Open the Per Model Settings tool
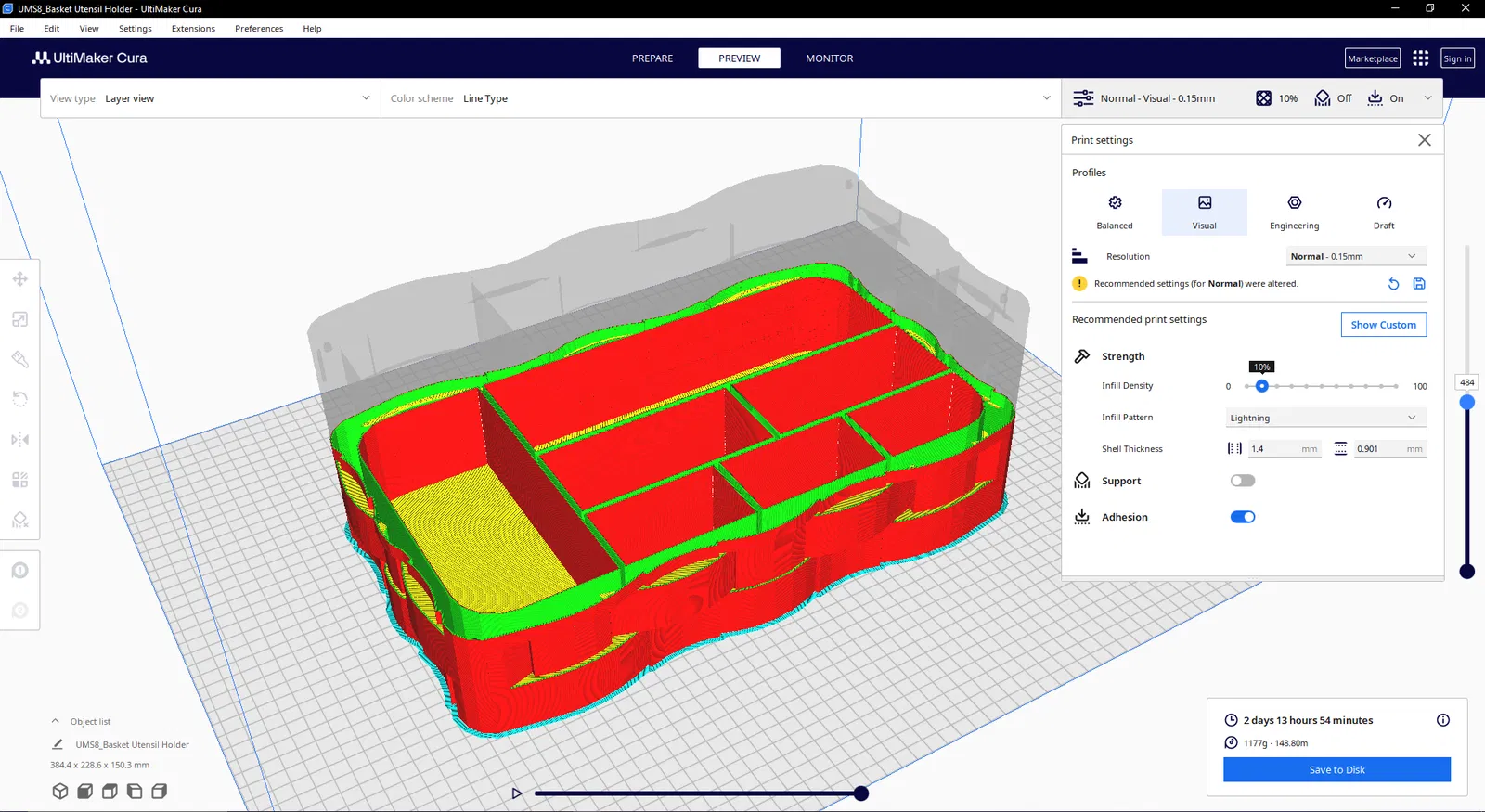The height and width of the screenshot is (812, 1485). (19, 480)
